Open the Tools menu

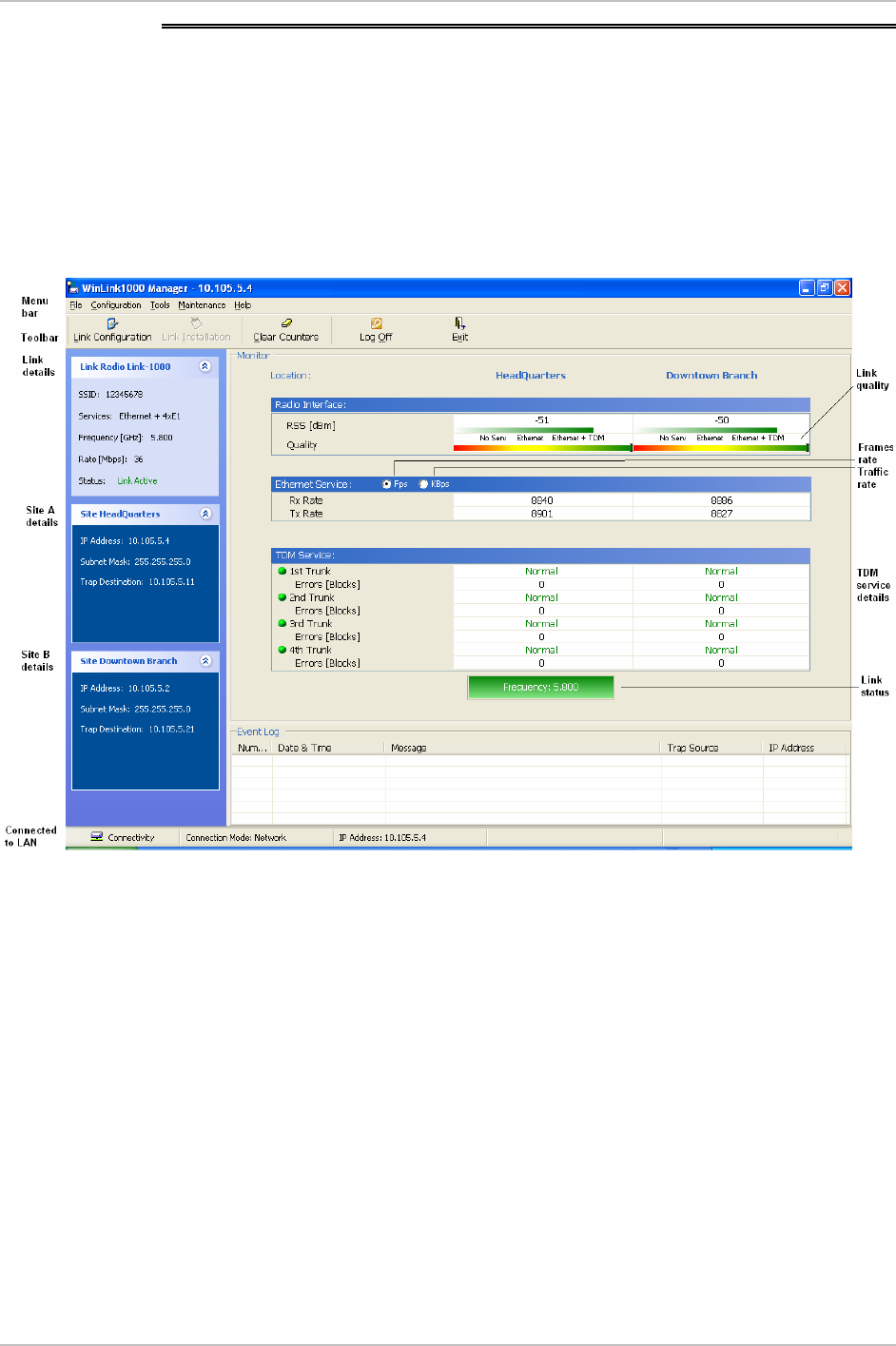[160, 305]
